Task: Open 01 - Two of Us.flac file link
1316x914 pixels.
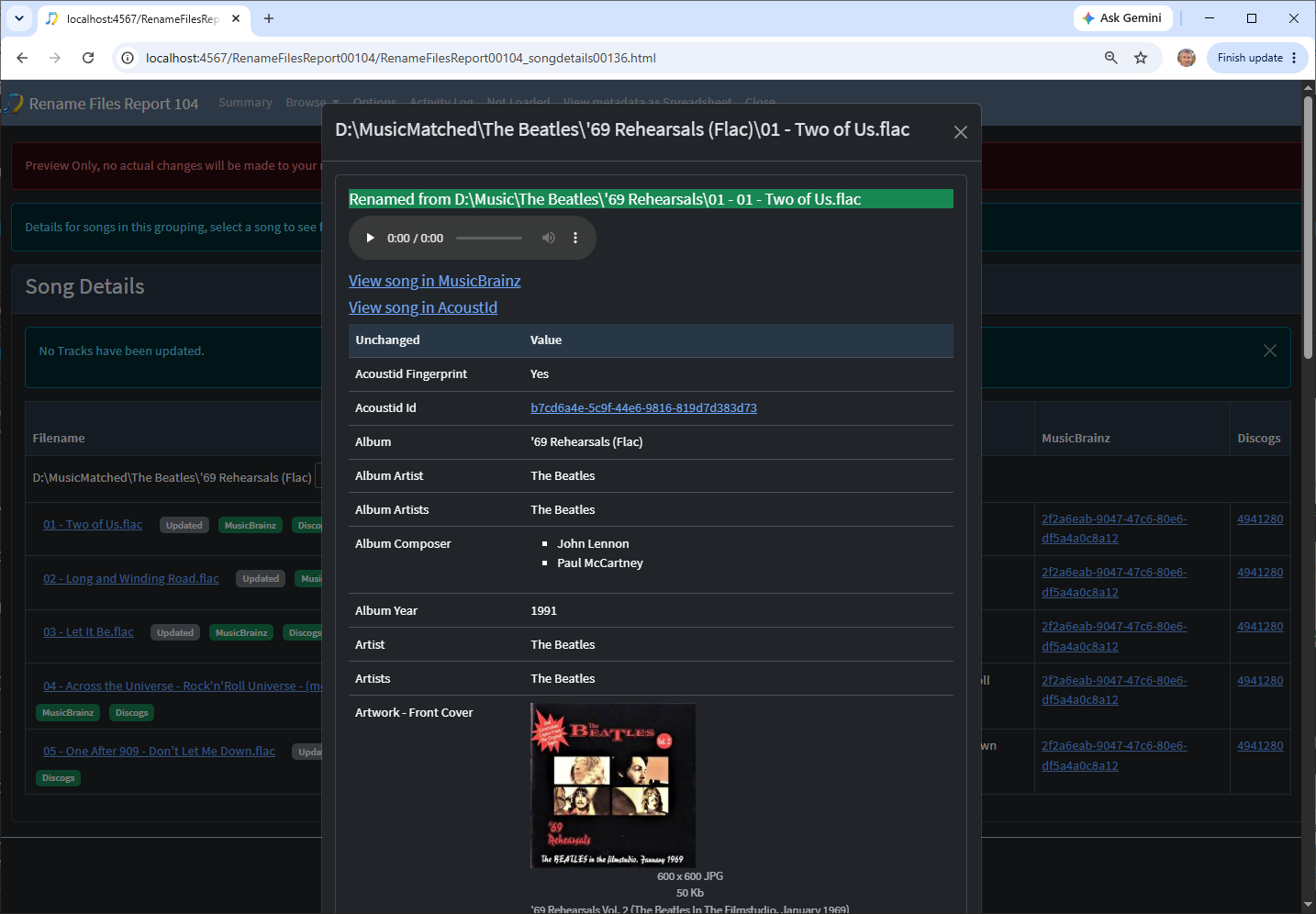Action: pyautogui.click(x=93, y=525)
